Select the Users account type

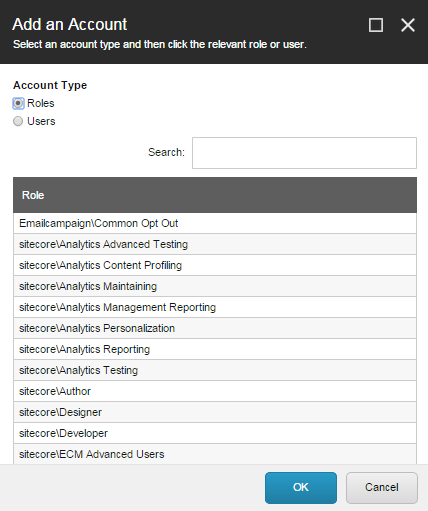point(18,121)
